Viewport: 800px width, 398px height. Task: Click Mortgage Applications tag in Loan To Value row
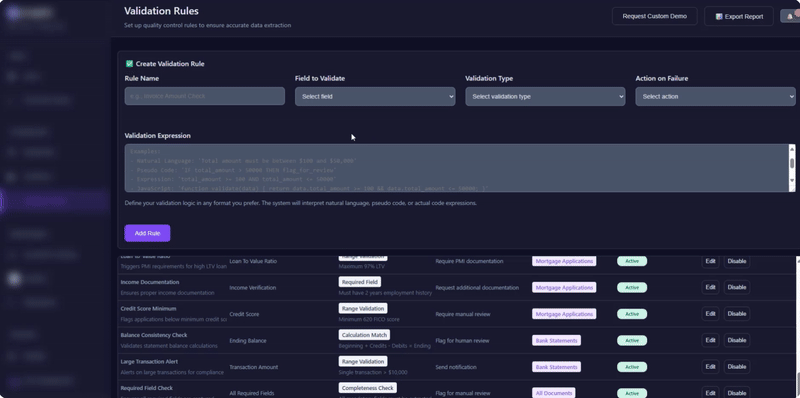pos(564,261)
